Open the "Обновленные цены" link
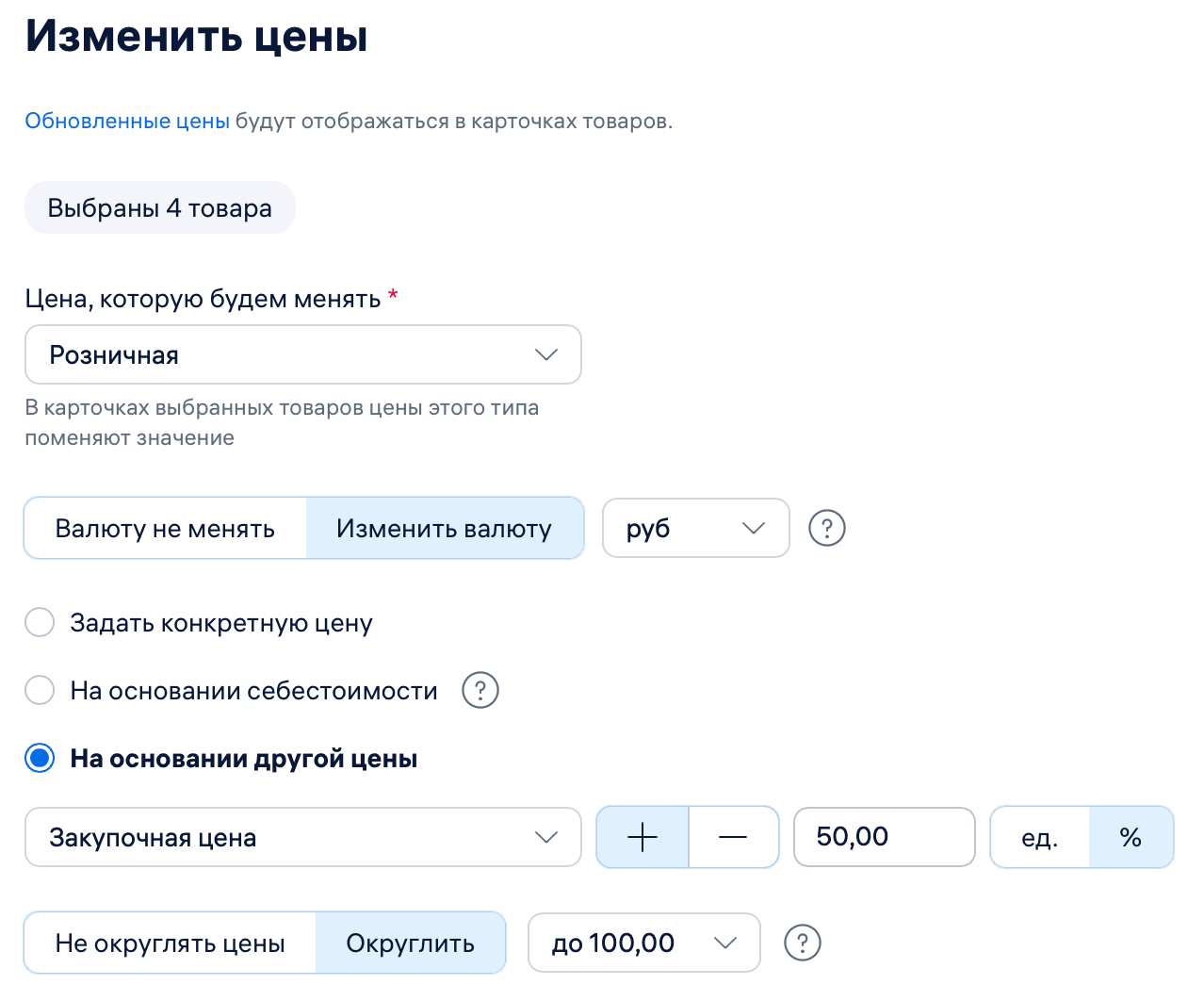1204x1001 pixels. click(126, 121)
